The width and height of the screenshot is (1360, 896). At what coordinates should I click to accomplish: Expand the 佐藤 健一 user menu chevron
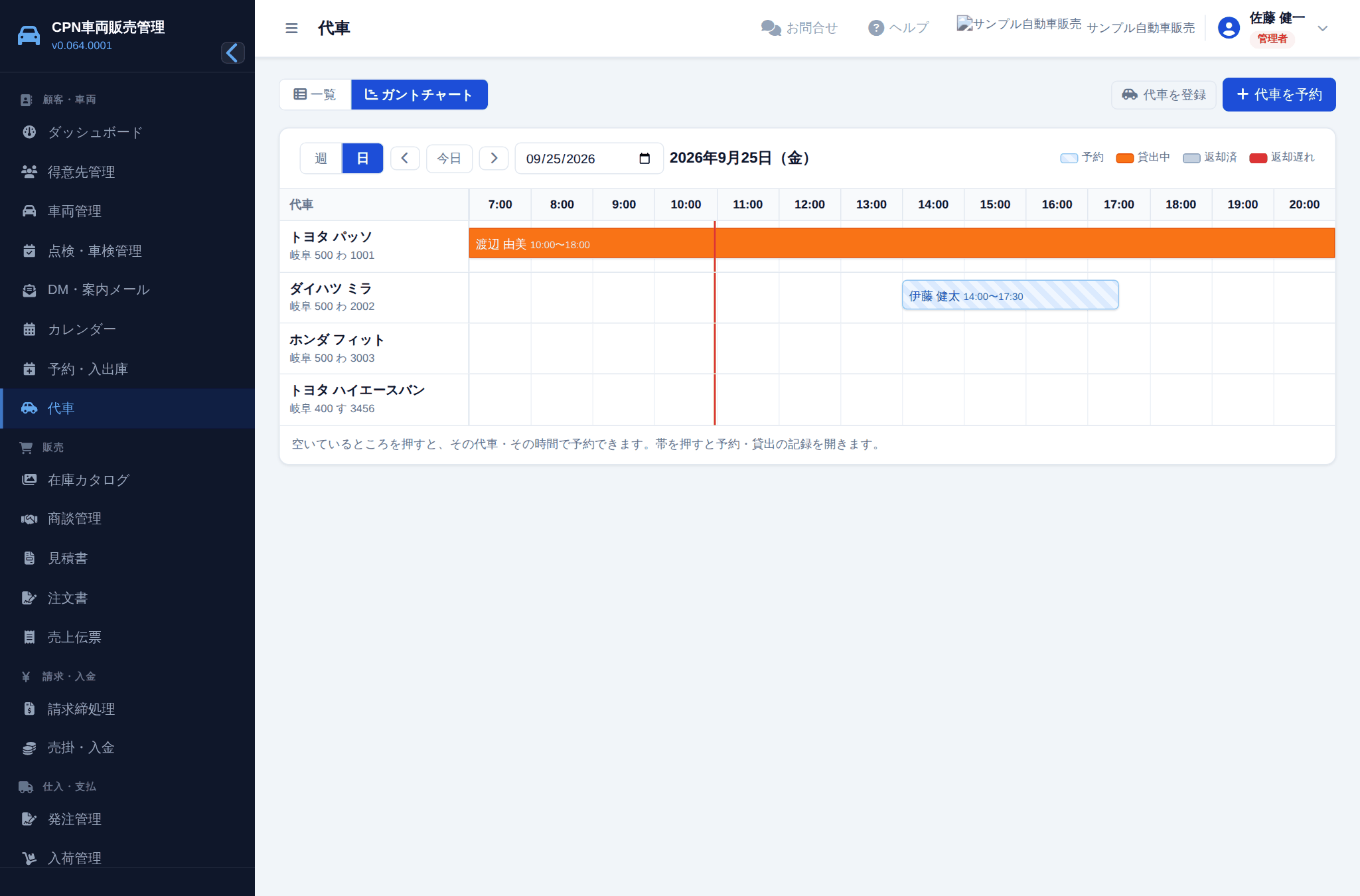pos(1322,28)
